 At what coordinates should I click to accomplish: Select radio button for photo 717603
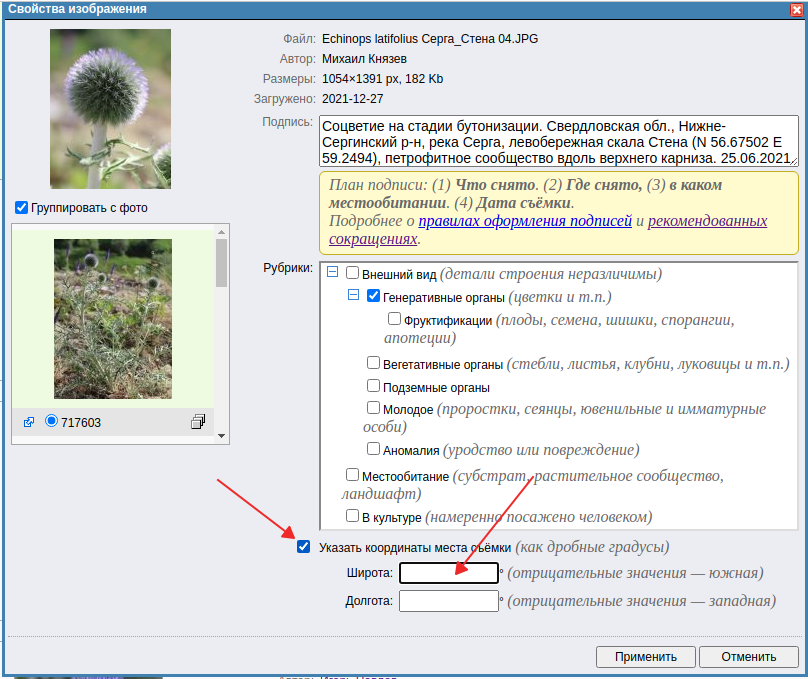(x=52, y=422)
